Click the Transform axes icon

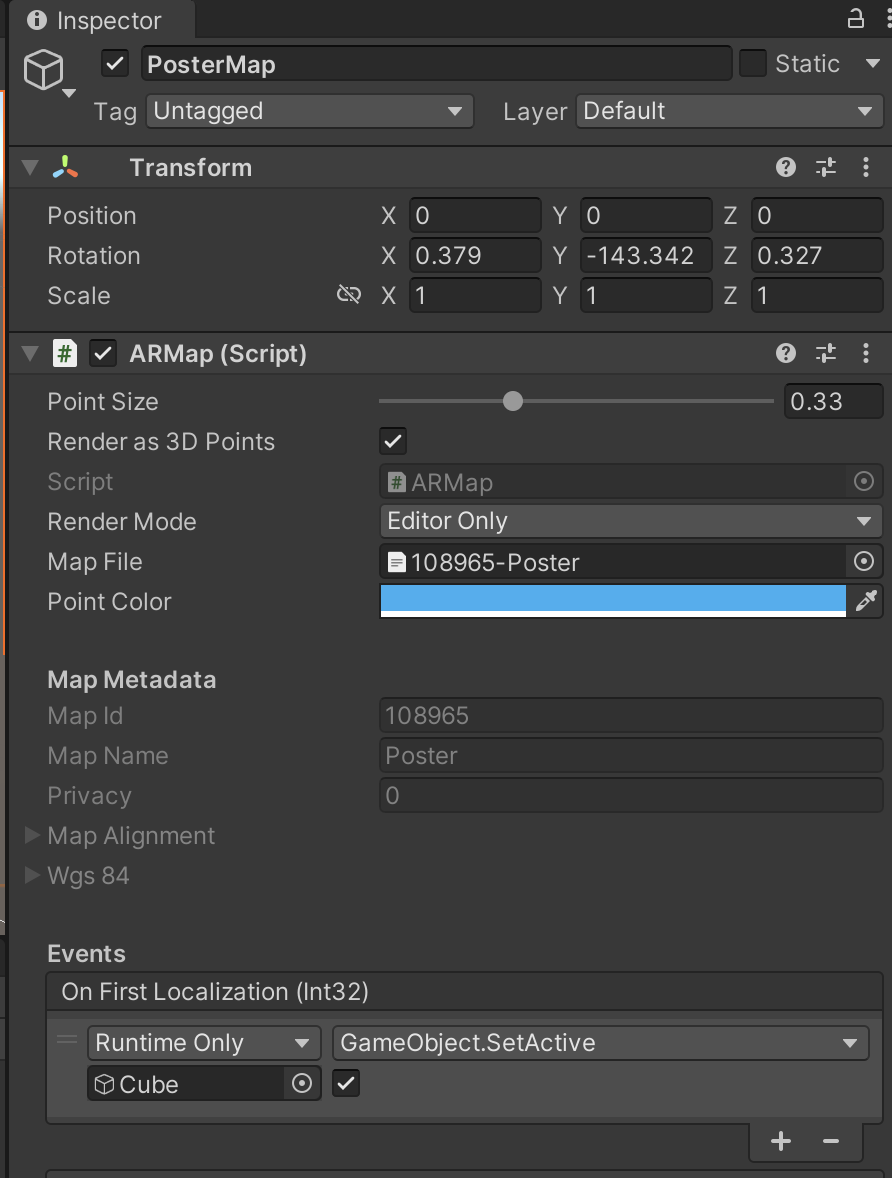pos(65,167)
